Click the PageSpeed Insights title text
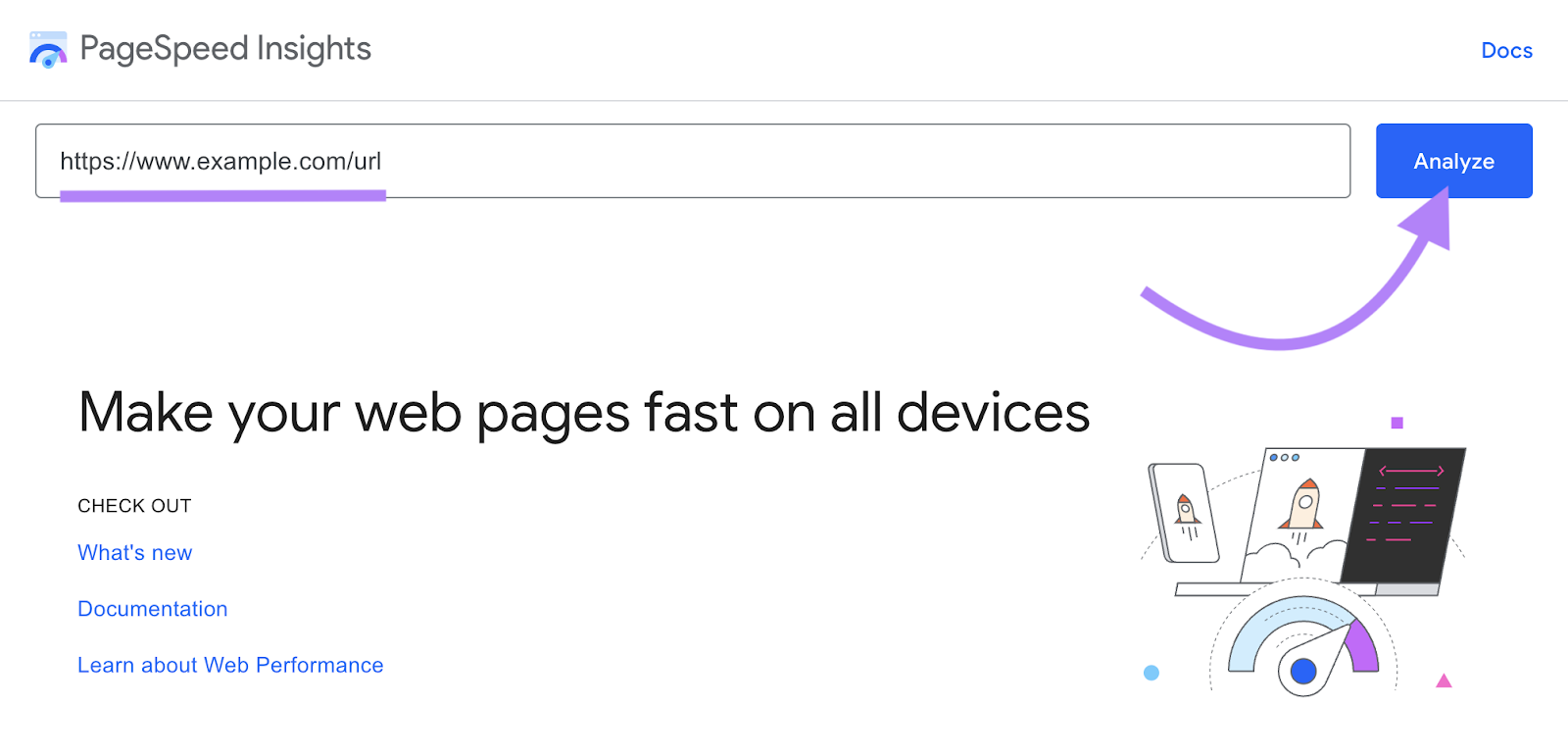This screenshot has height=756, width=1568. tap(224, 48)
